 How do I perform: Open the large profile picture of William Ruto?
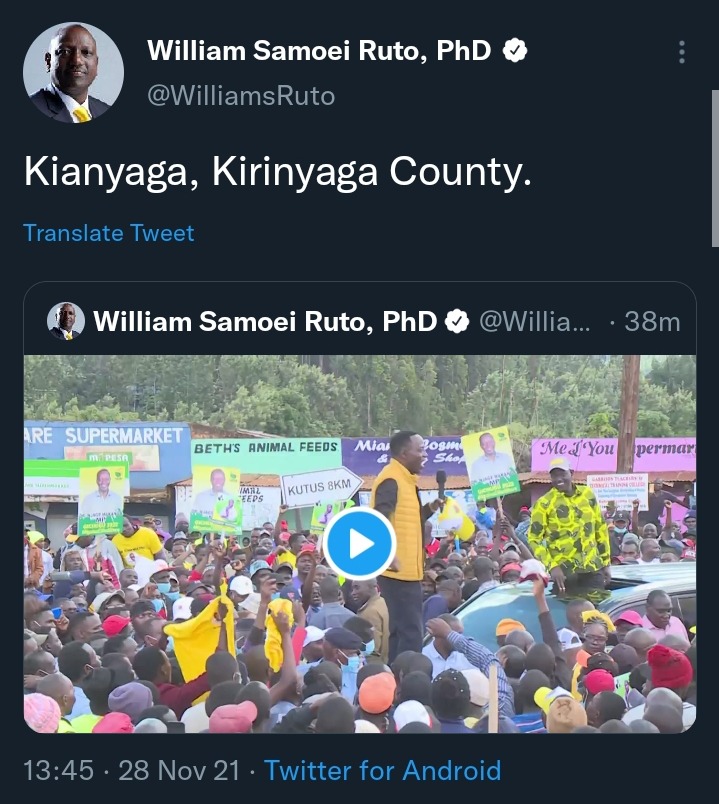73,72
